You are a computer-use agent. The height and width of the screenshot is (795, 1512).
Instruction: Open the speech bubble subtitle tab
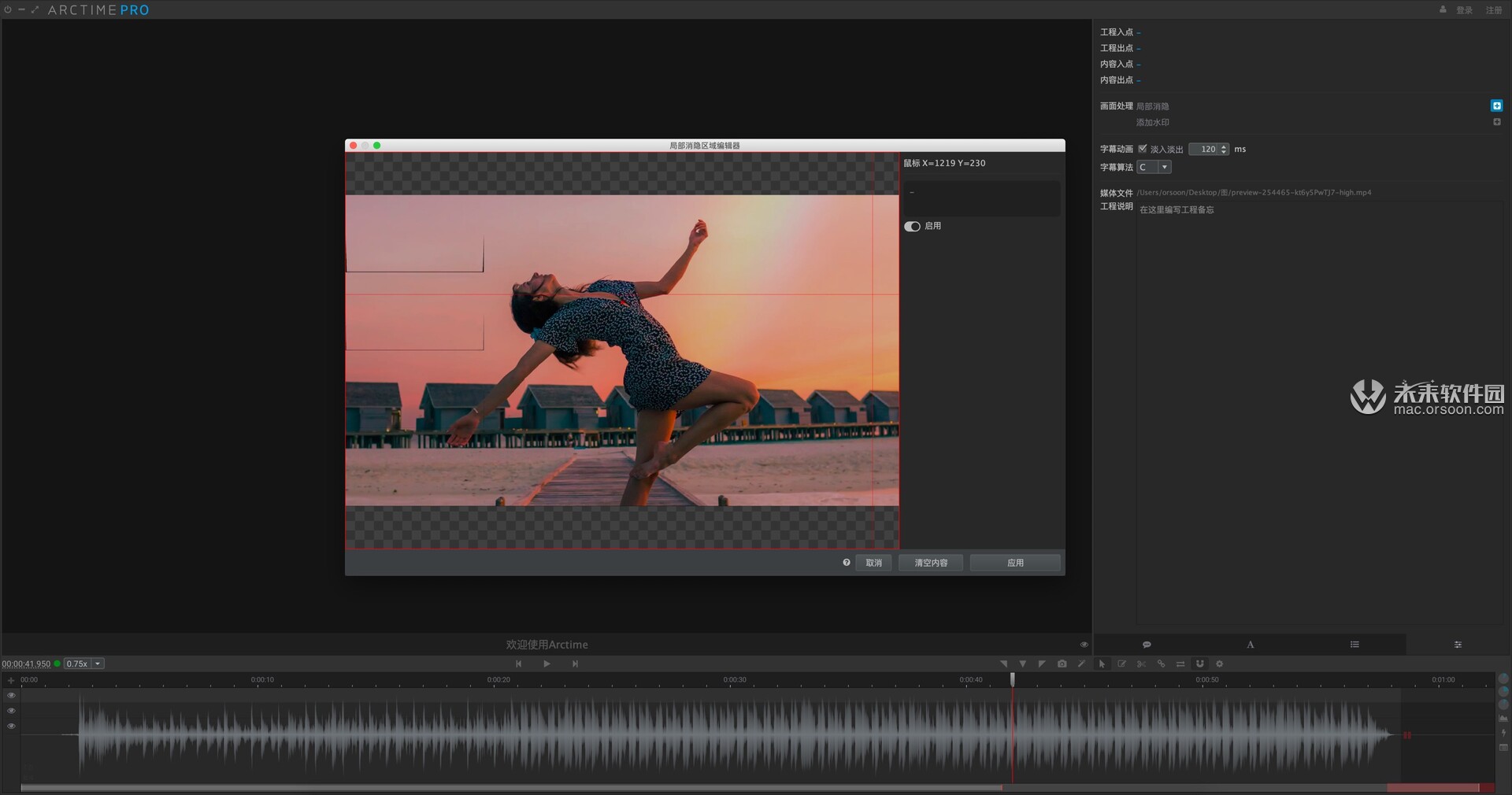coord(1147,645)
